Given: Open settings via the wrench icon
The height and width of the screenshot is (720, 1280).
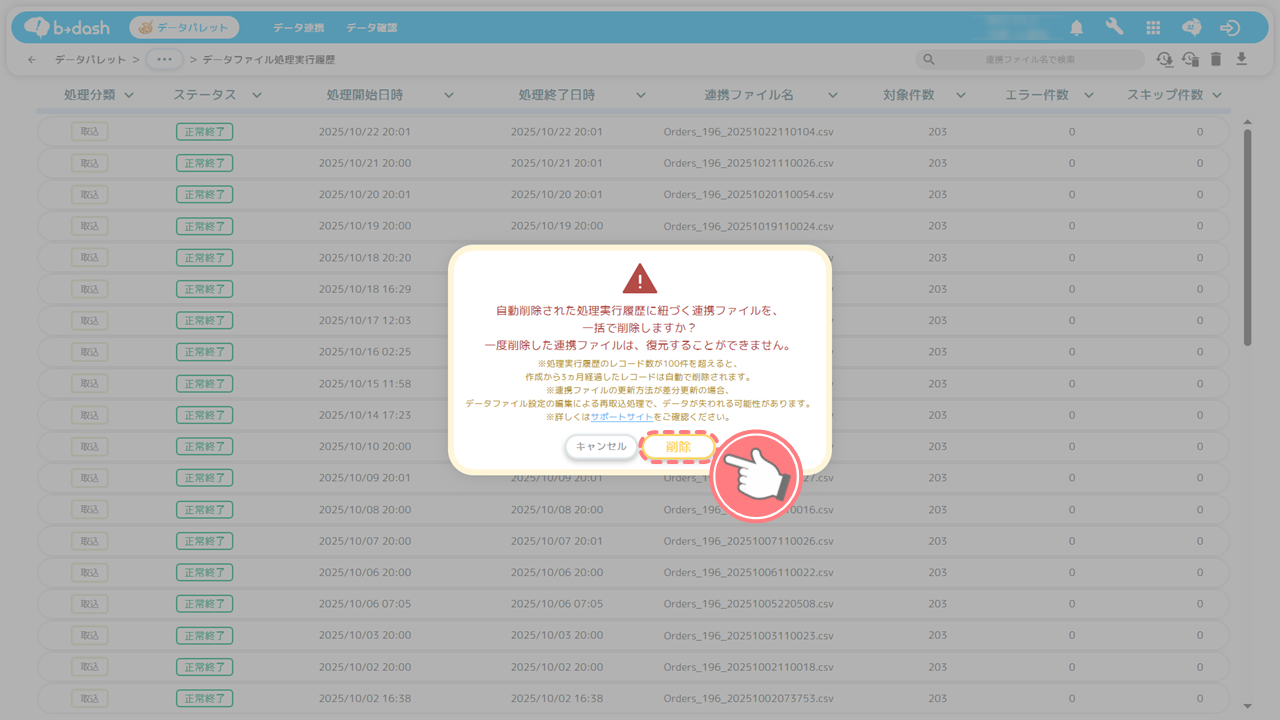Looking at the screenshot, I should 1114,28.
